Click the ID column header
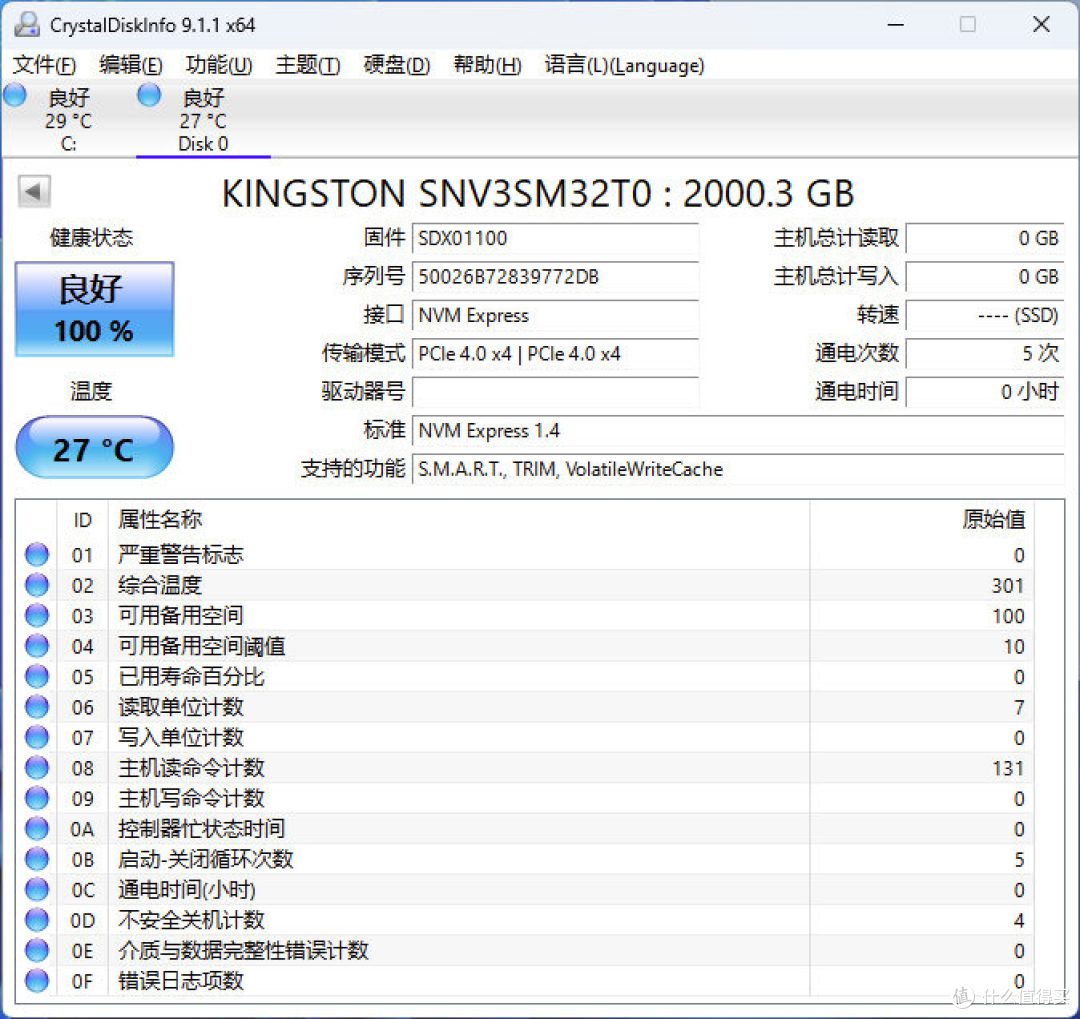Image resolution: width=1080 pixels, height=1019 pixels. [x=82, y=519]
